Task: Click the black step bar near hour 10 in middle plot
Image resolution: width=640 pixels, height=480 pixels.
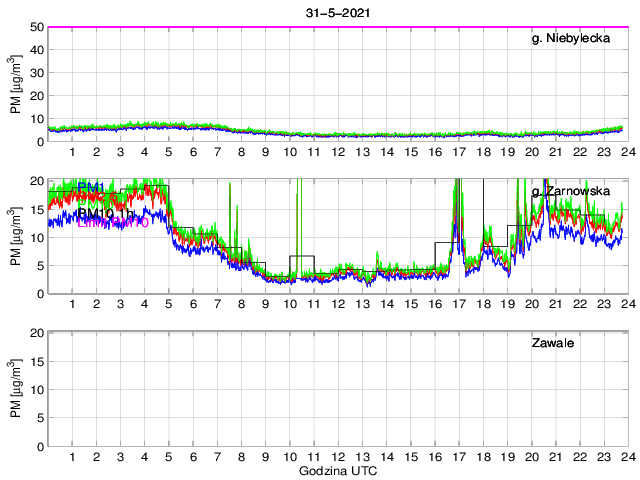Action: [x=302, y=256]
